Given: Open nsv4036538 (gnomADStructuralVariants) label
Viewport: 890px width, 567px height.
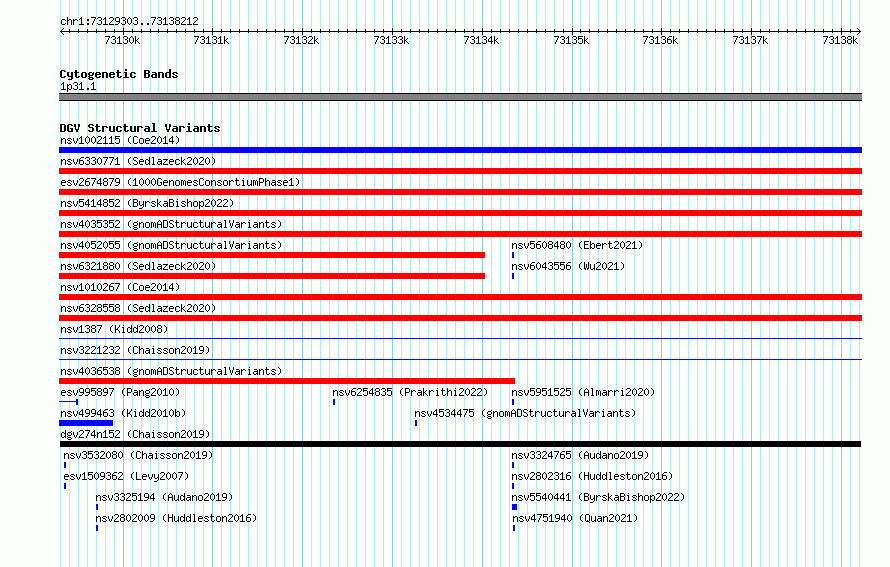Looking at the screenshot, I should 171,371.
